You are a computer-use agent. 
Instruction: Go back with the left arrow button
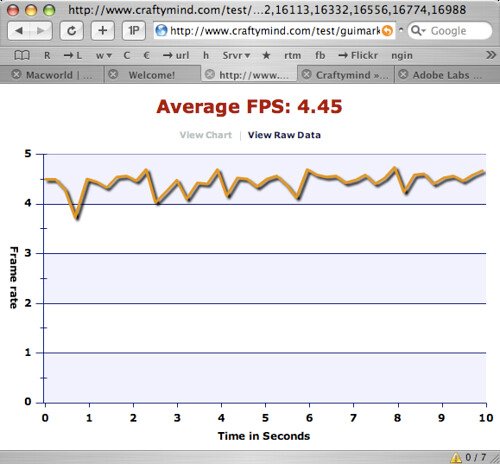coord(19,31)
